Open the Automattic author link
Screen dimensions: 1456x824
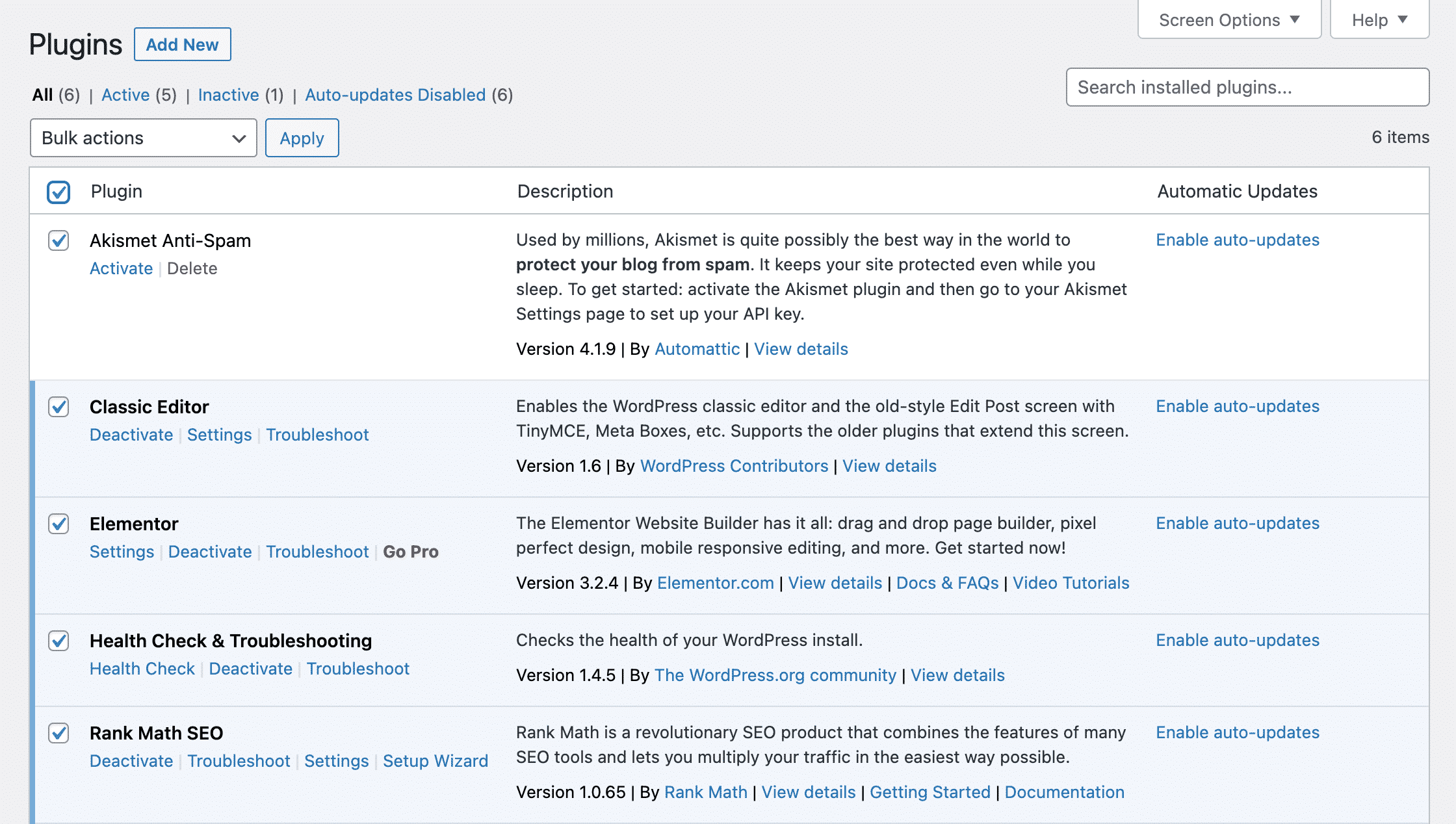[697, 349]
